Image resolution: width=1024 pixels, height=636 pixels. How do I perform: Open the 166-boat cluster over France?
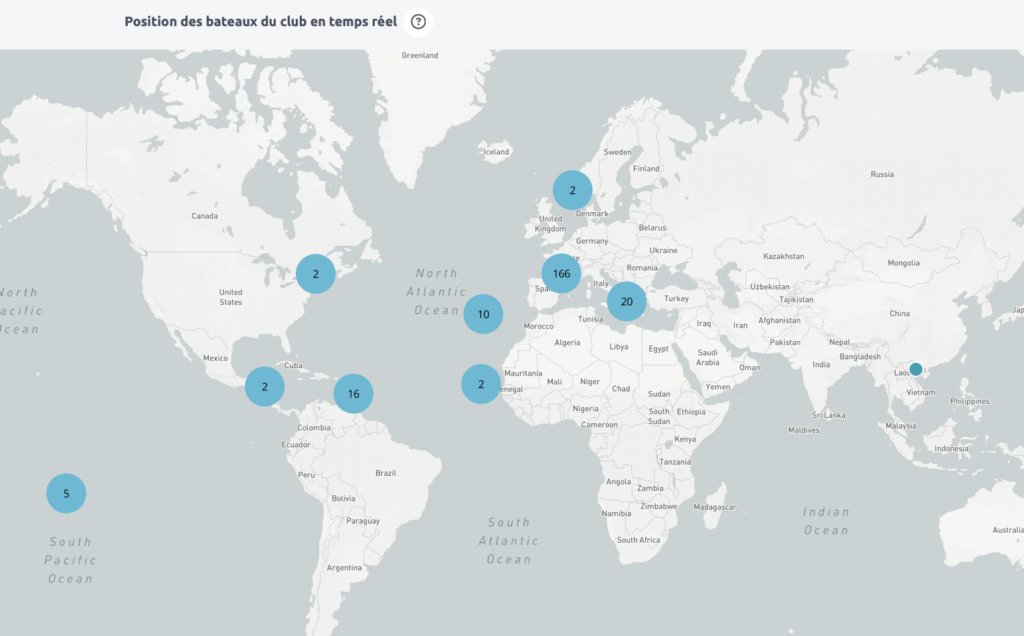click(561, 273)
